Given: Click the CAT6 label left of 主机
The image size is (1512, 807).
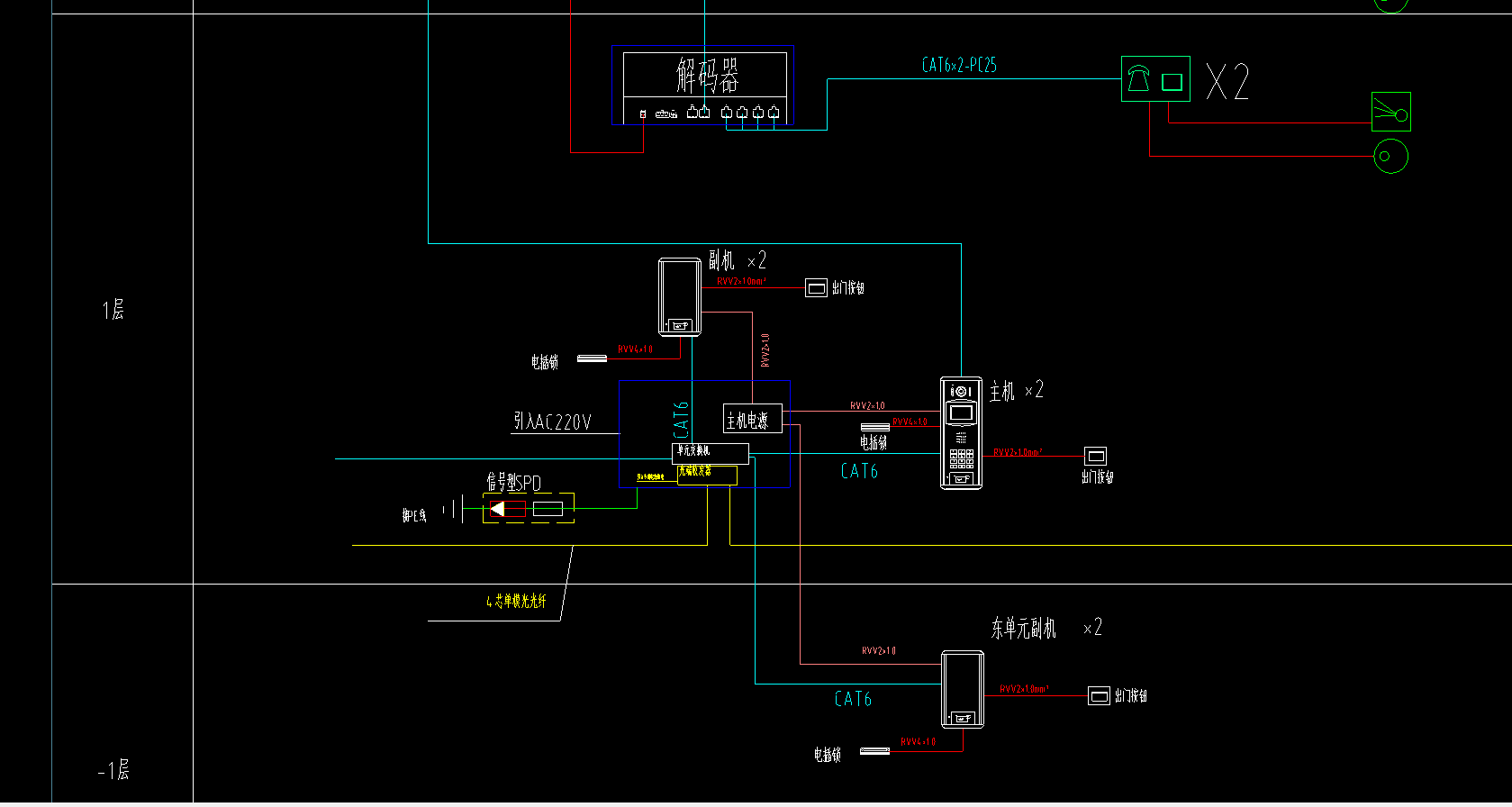Looking at the screenshot, I should (x=859, y=471).
